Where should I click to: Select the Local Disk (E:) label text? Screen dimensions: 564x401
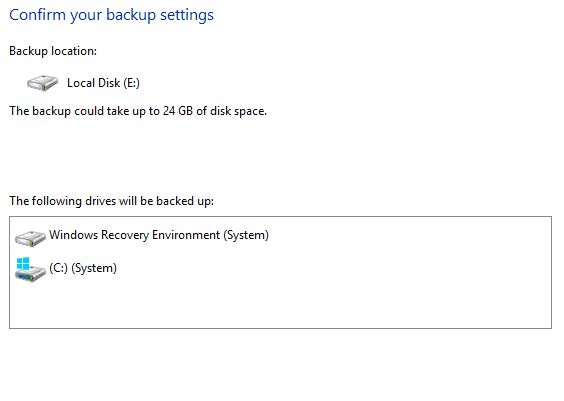pyautogui.click(x=103, y=83)
